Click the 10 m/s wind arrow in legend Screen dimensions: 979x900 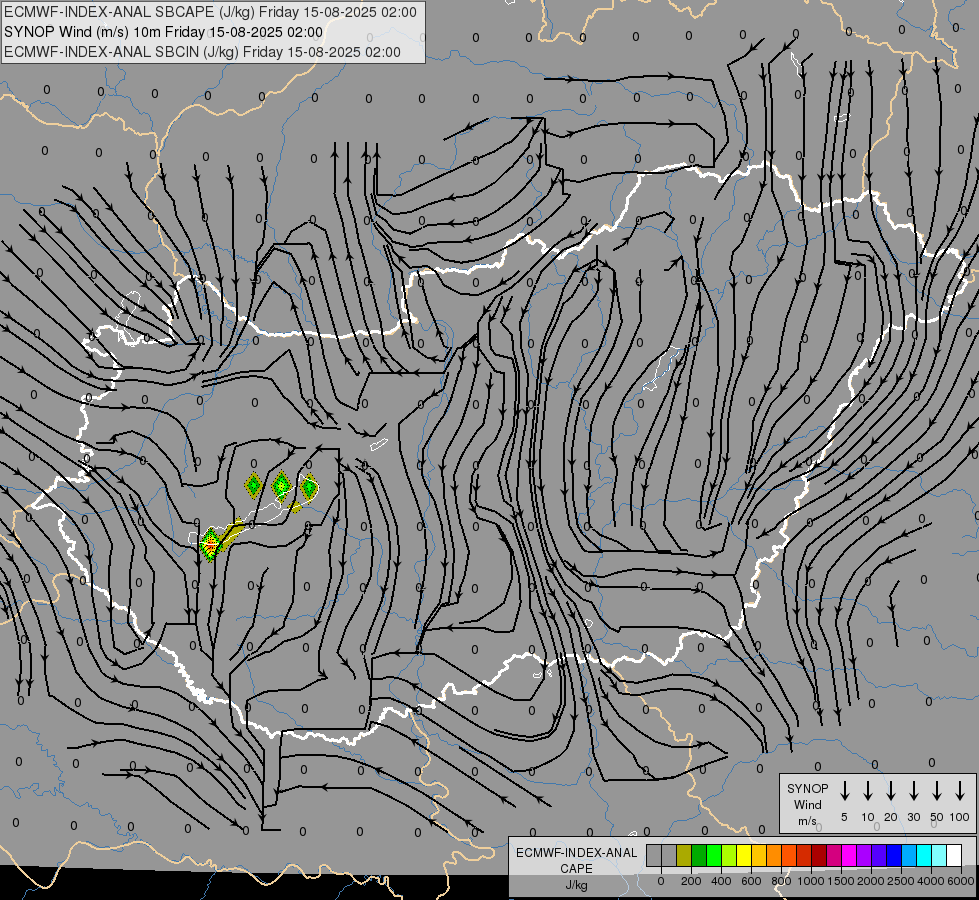867,791
